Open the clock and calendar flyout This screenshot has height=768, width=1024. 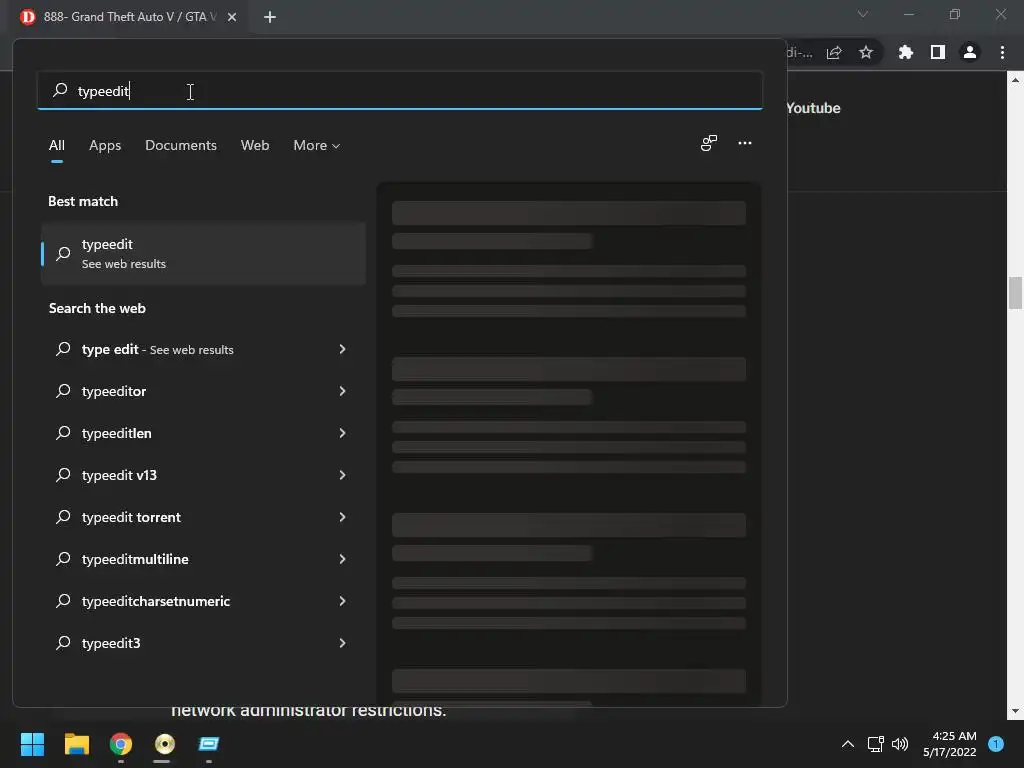[950, 744]
